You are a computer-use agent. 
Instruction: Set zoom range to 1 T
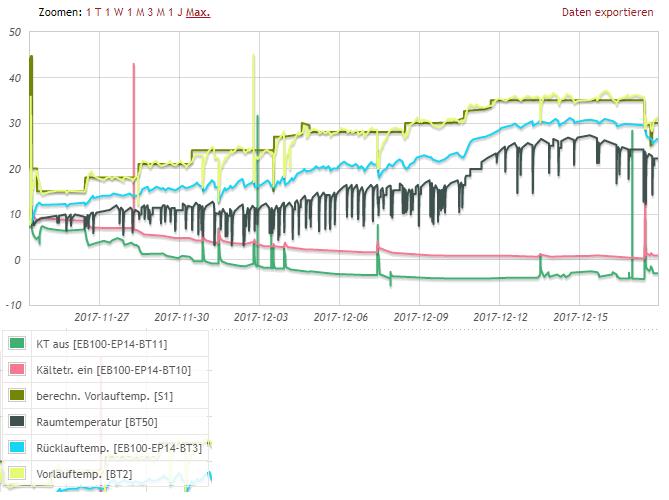pyautogui.click(x=93, y=12)
